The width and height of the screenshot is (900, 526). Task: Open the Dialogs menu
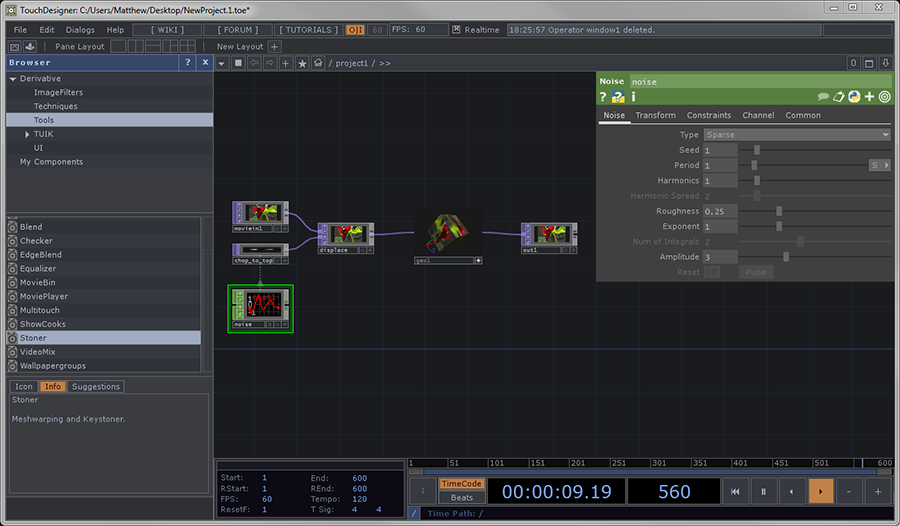pos(80,30)
